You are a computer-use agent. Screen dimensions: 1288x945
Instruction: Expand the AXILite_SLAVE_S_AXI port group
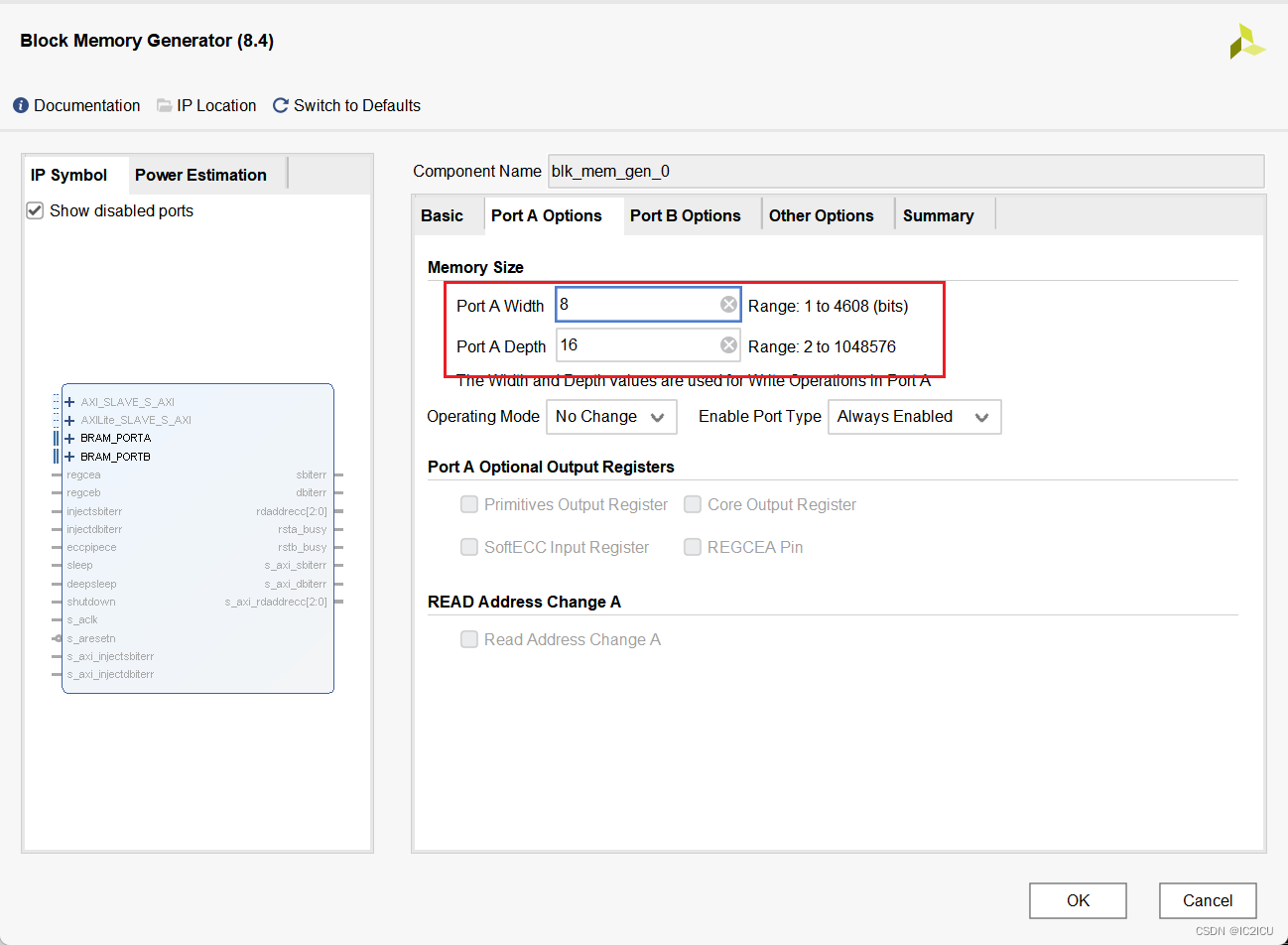(69, 420)
